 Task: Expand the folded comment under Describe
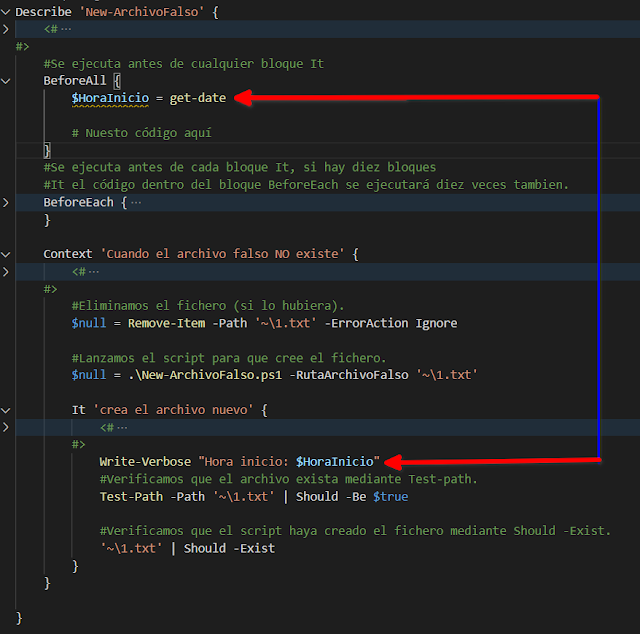click(x=6, y=29)
